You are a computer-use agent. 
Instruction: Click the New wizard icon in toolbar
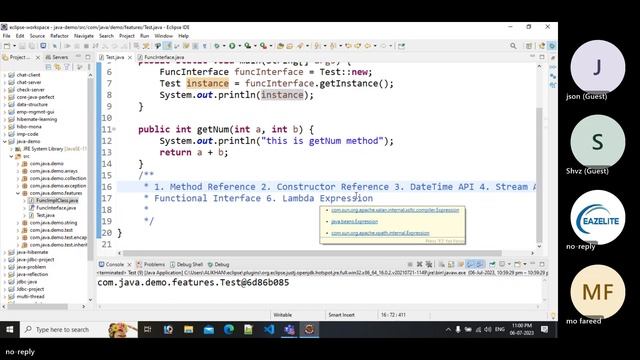[7, 46]
